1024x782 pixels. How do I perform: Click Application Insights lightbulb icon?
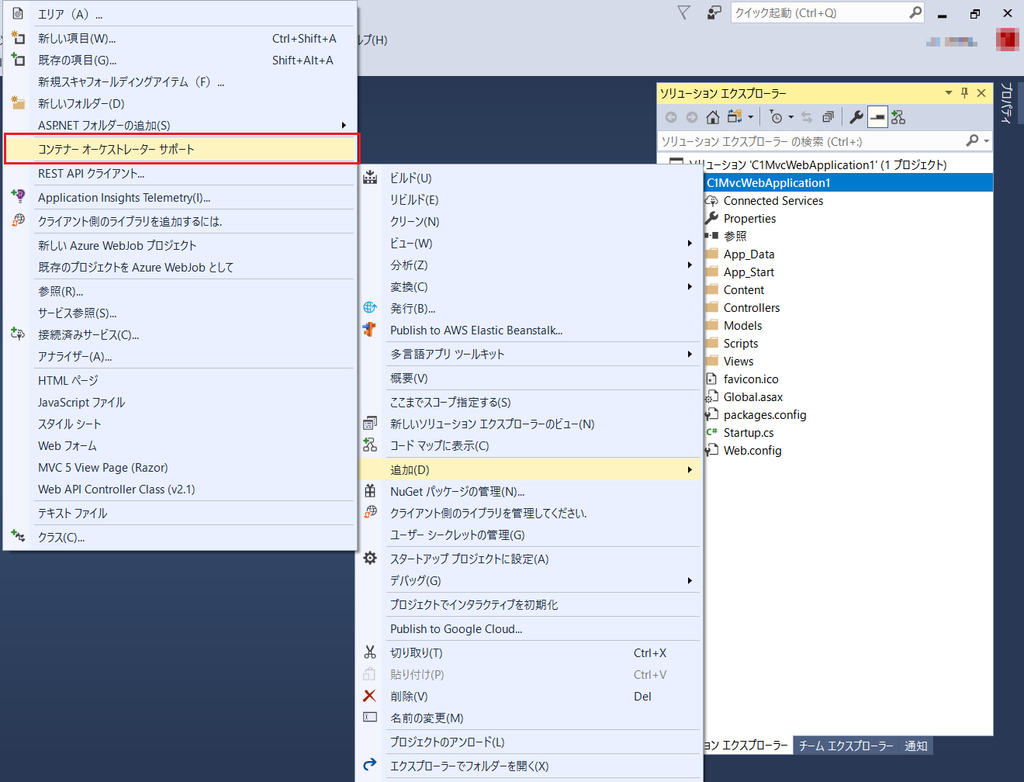[x=18, y=196]
